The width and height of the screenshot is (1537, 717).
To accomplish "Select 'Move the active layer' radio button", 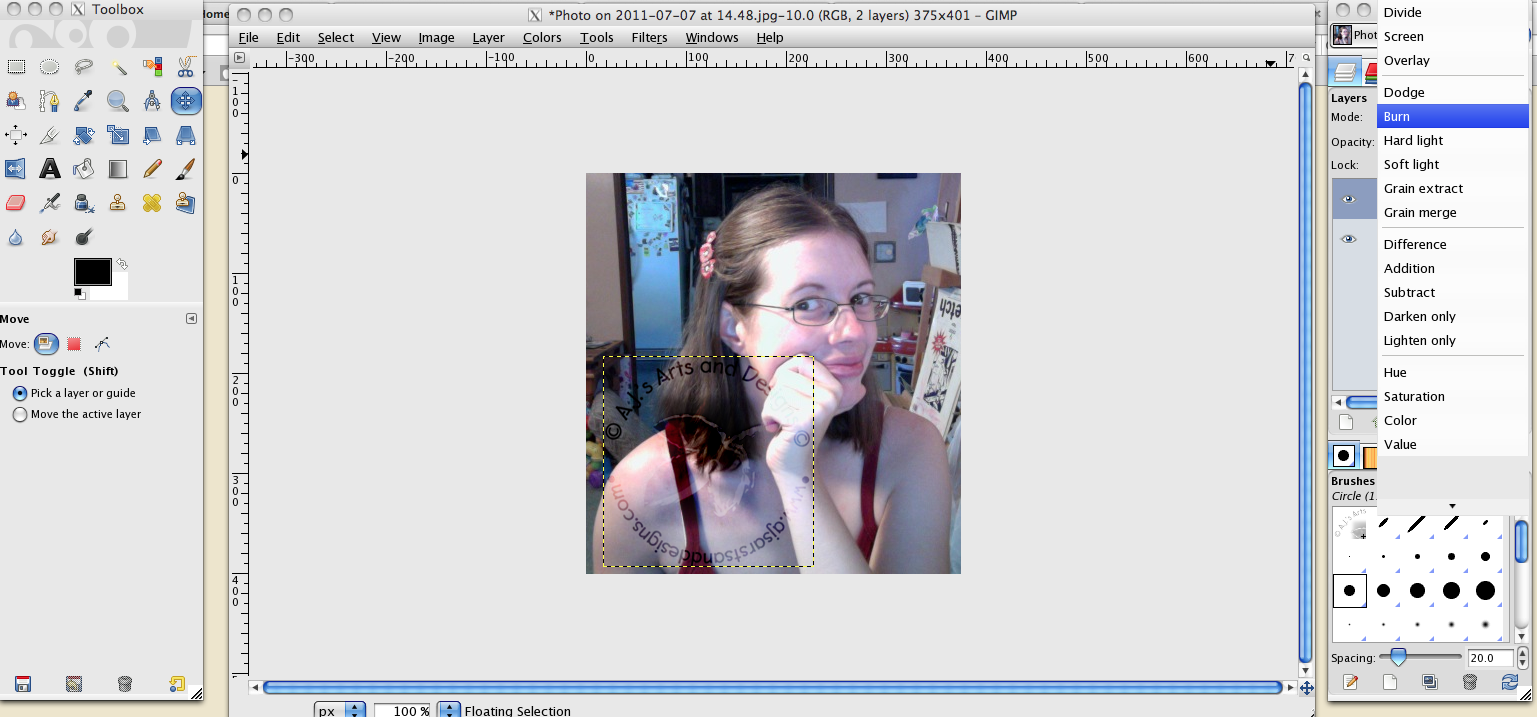I will coord(20,414).
